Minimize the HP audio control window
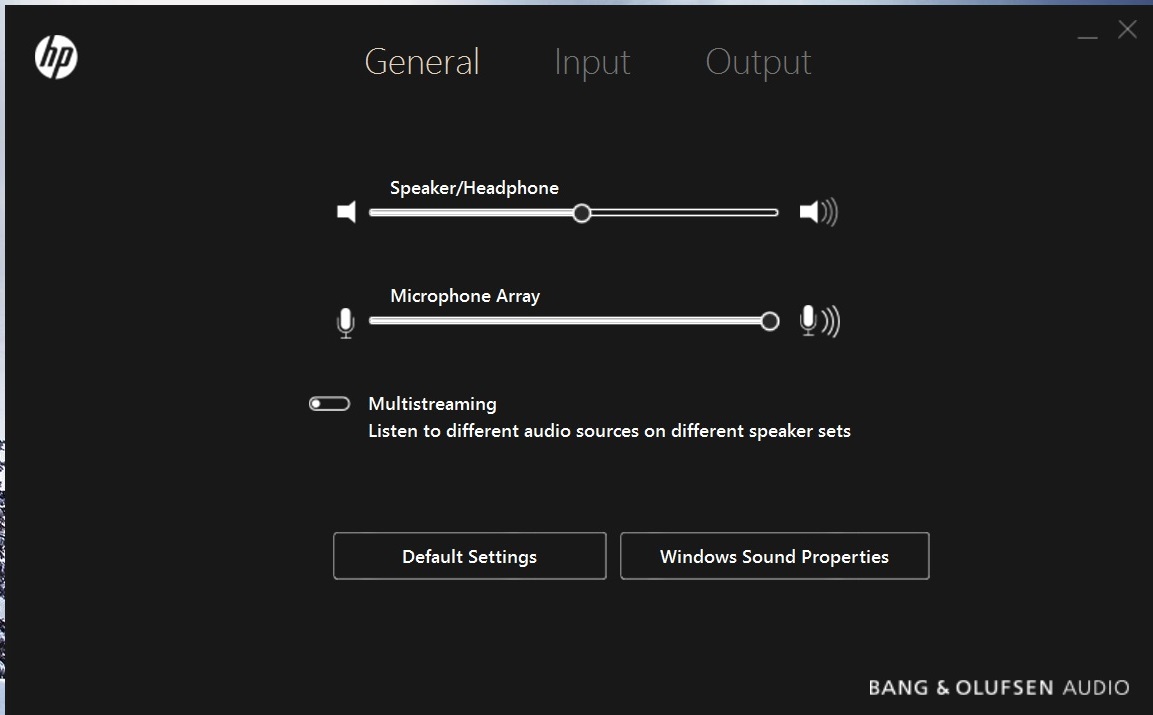This screenshot has height=715, width=1153. click(x=1088, y=34)
